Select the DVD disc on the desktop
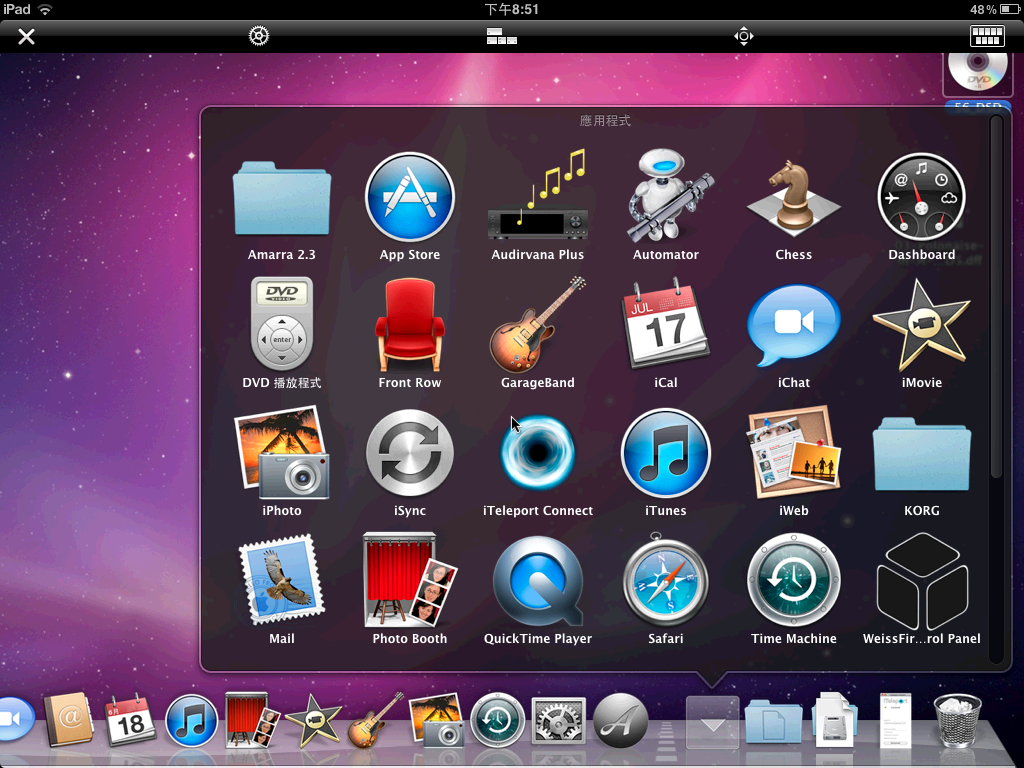Image resolution: width=1024 pixels, height=768 pixels. click(977, 74)
